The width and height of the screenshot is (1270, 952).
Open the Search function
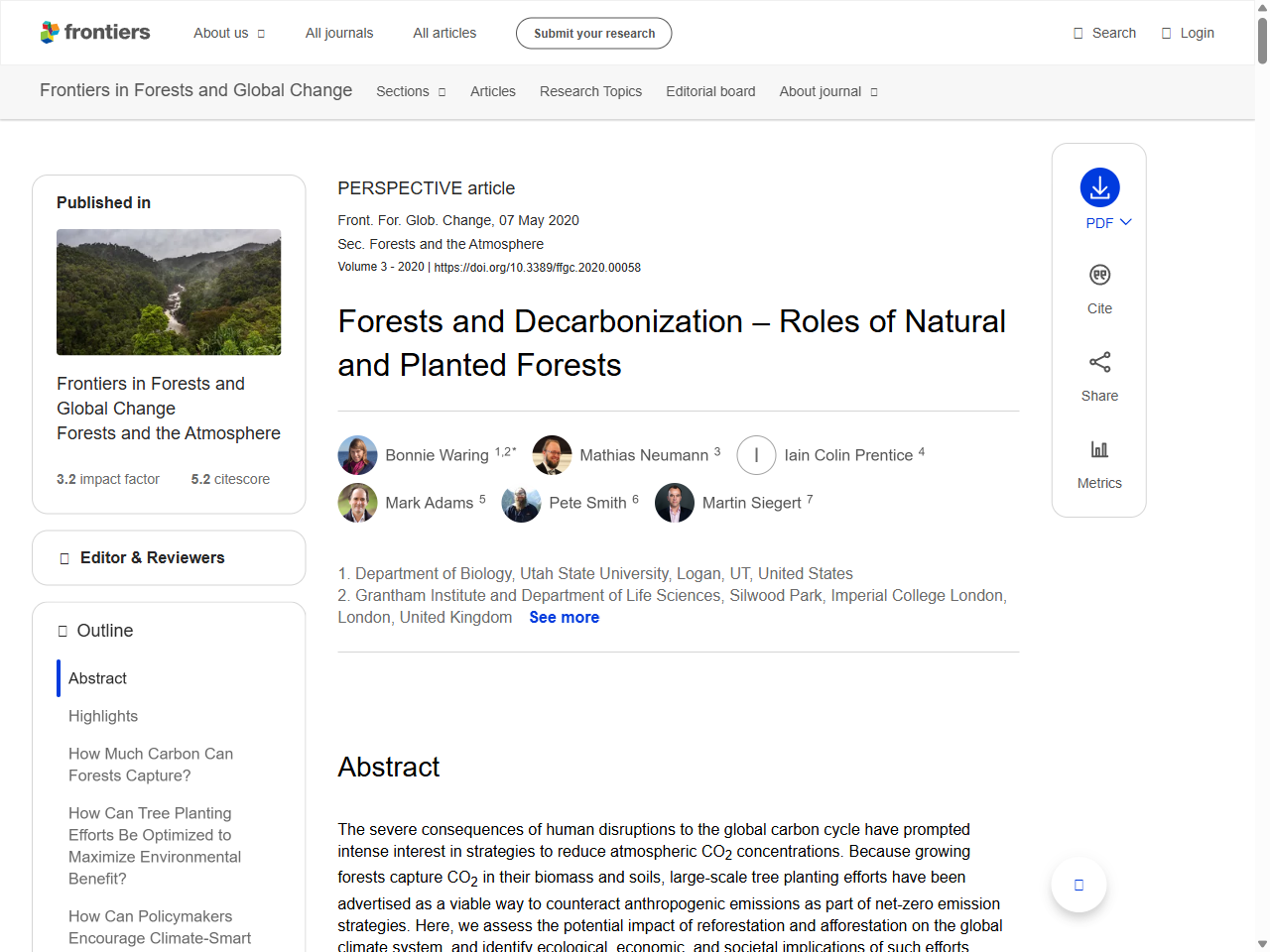pyautogui.click(x=1103, y=33)
